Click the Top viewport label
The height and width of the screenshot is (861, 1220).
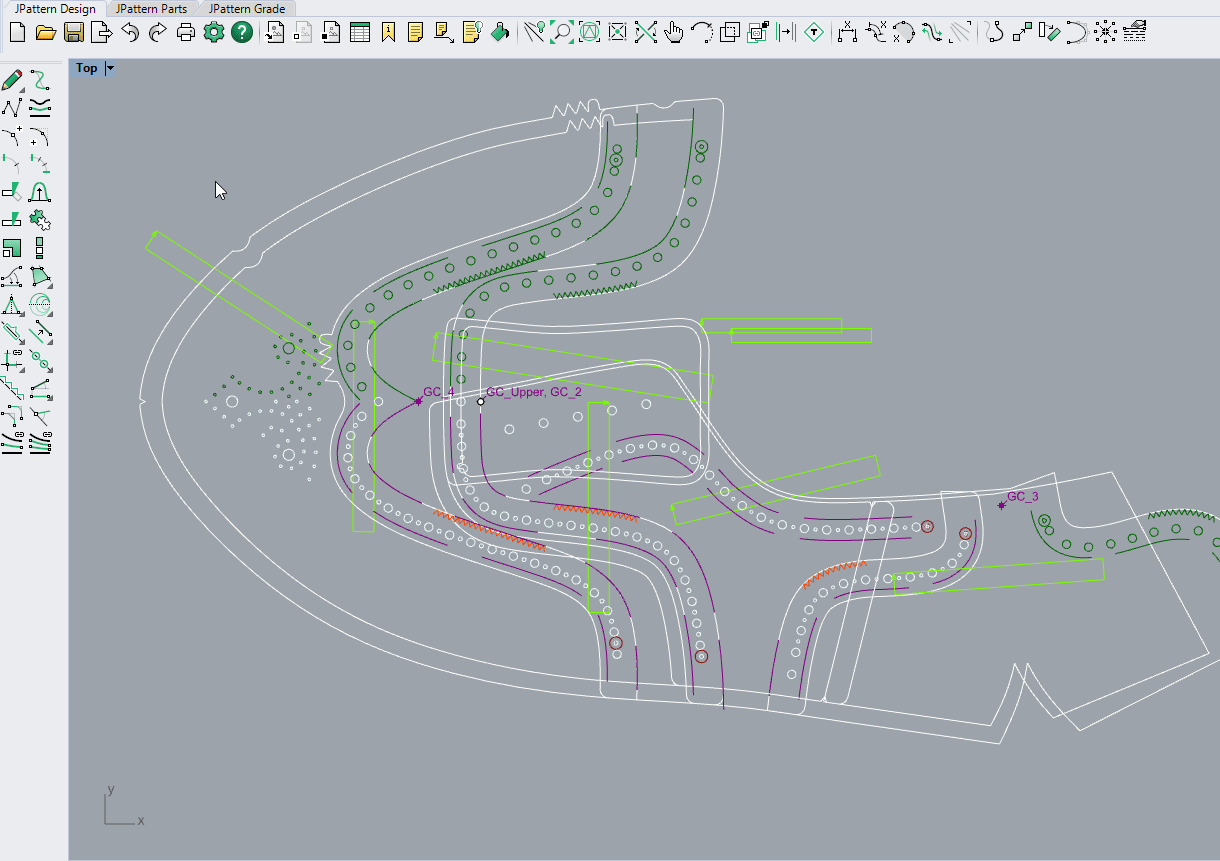tap(87, 68)
